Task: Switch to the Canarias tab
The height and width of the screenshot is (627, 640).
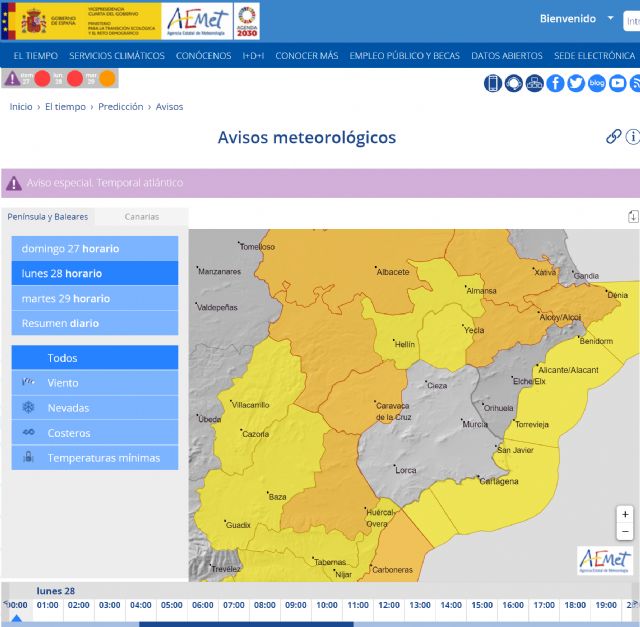Action: (x=141, y=217)
